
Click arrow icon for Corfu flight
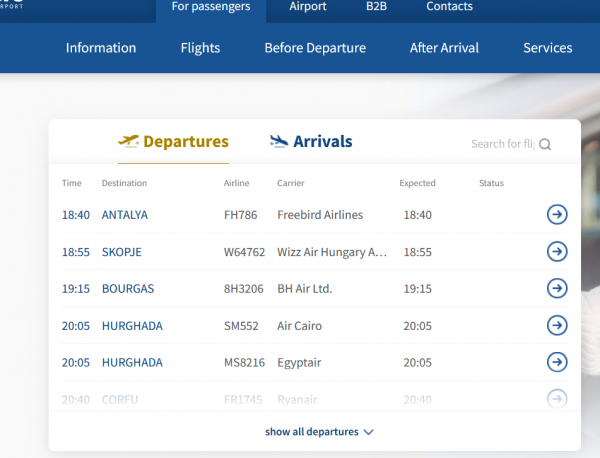pyautogui.click(x=557, y=398)
